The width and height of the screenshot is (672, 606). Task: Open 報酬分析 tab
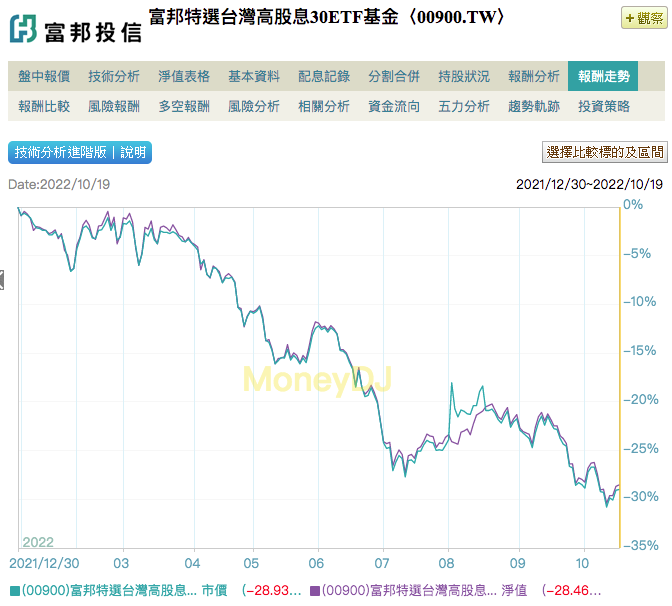click(x=534, y=76)
